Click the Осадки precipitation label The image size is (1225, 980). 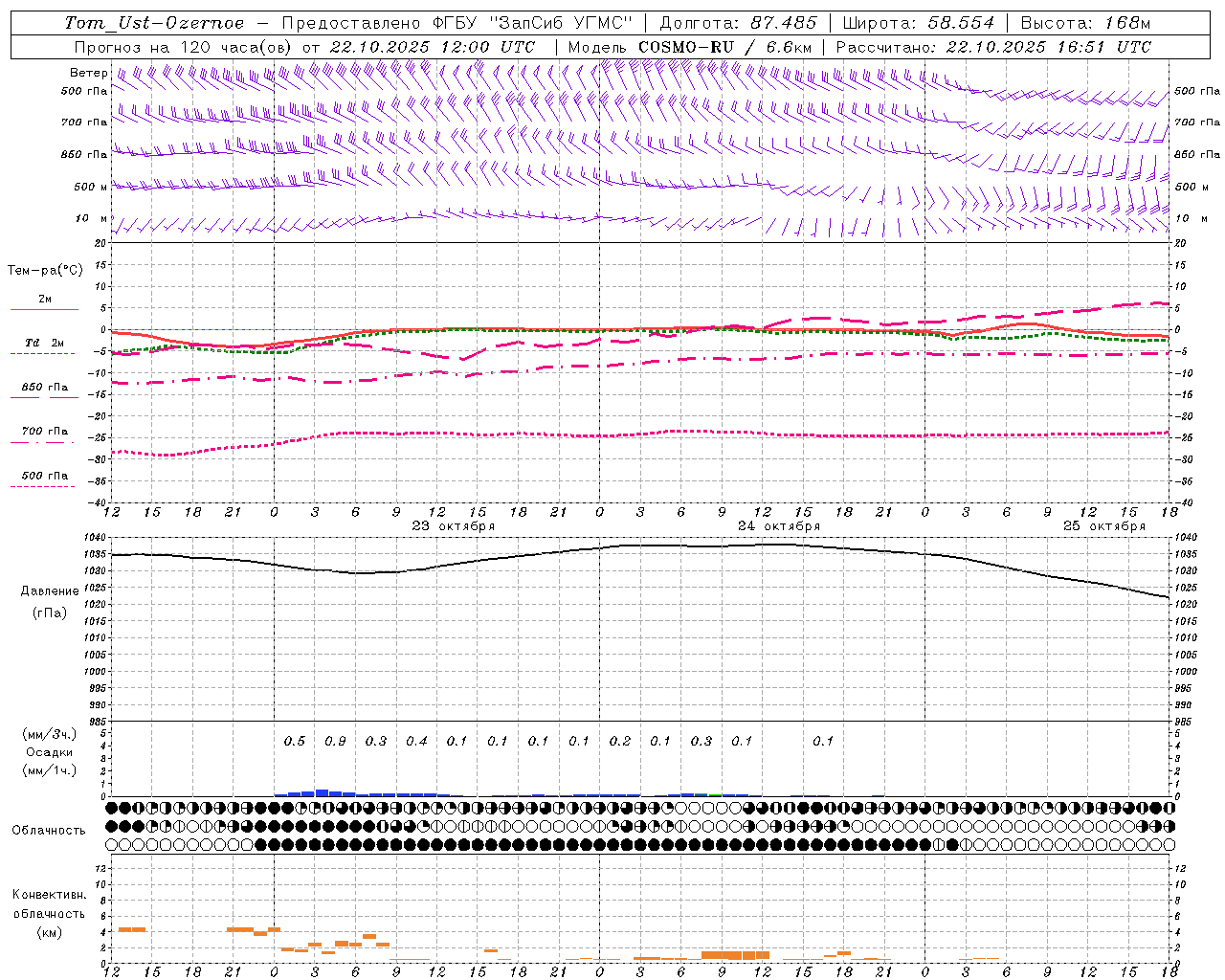(49, 752)
